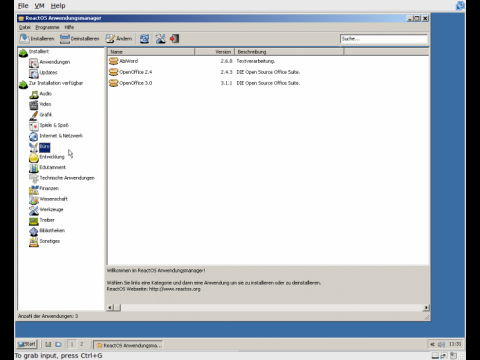Choose the Wissenschaft category
Viewport: 480px width, 360px height.
(53, 199)
